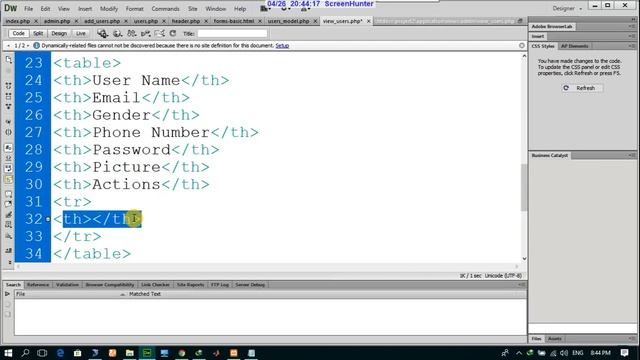Switch to the AP Elements tab
This screenshot has width=640, height=360.
574,46
